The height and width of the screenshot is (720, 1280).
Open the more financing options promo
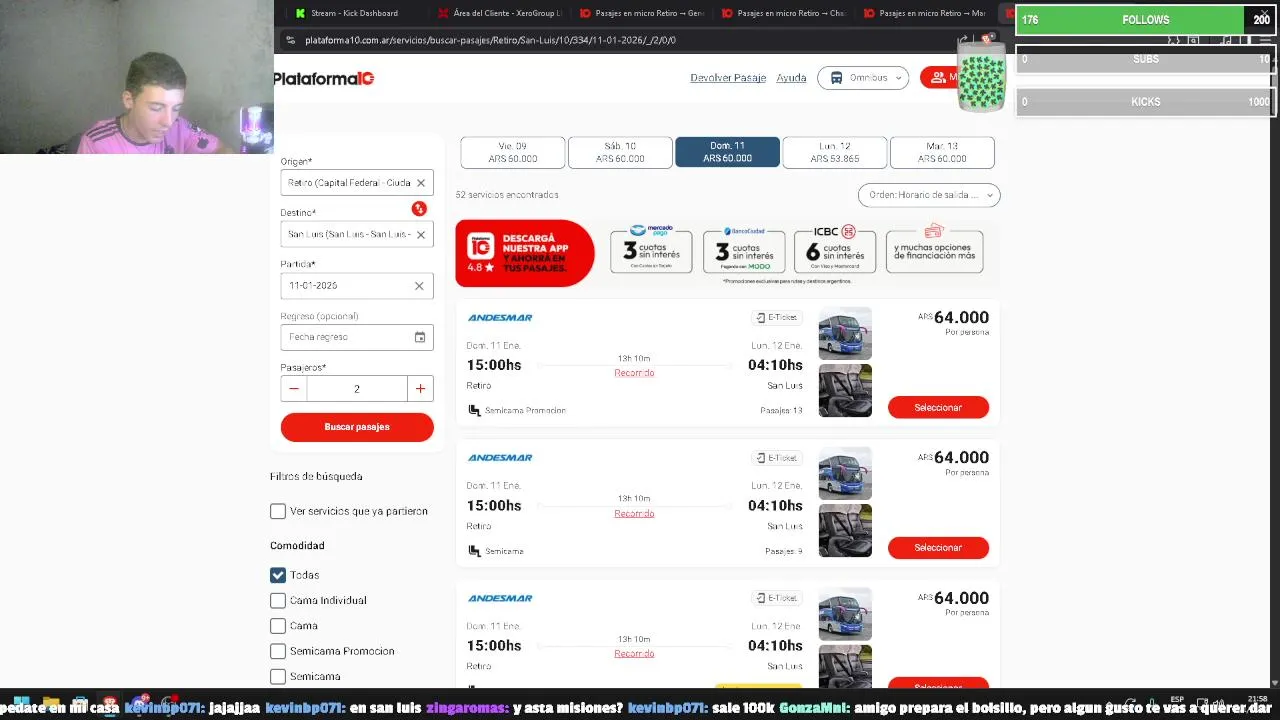[934, 250]
